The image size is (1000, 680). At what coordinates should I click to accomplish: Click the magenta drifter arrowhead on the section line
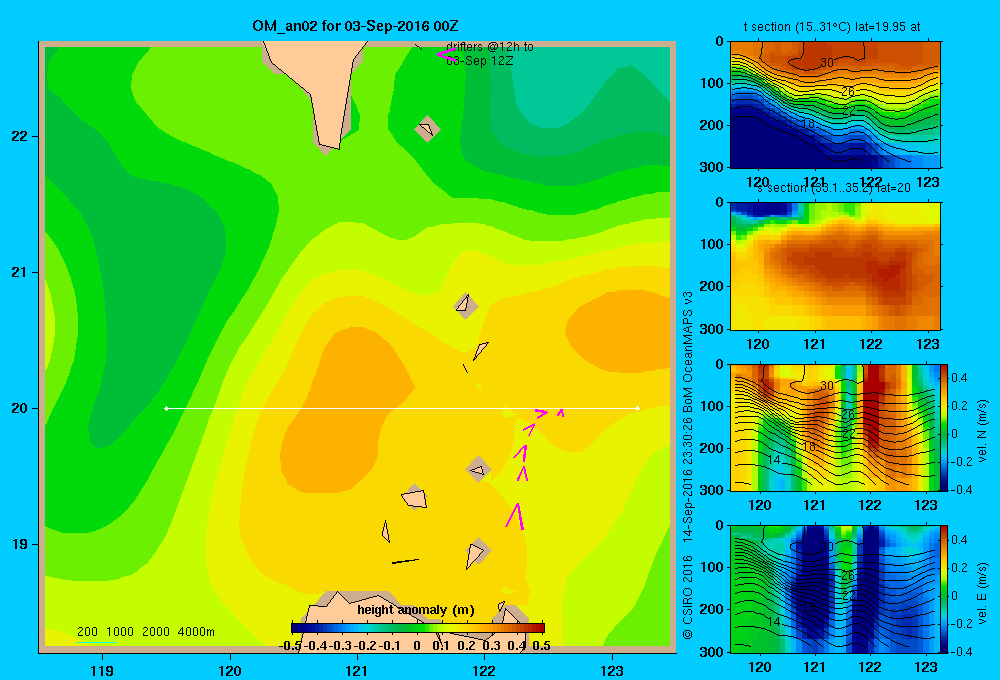pyautogui.click(x=541, y=413)
